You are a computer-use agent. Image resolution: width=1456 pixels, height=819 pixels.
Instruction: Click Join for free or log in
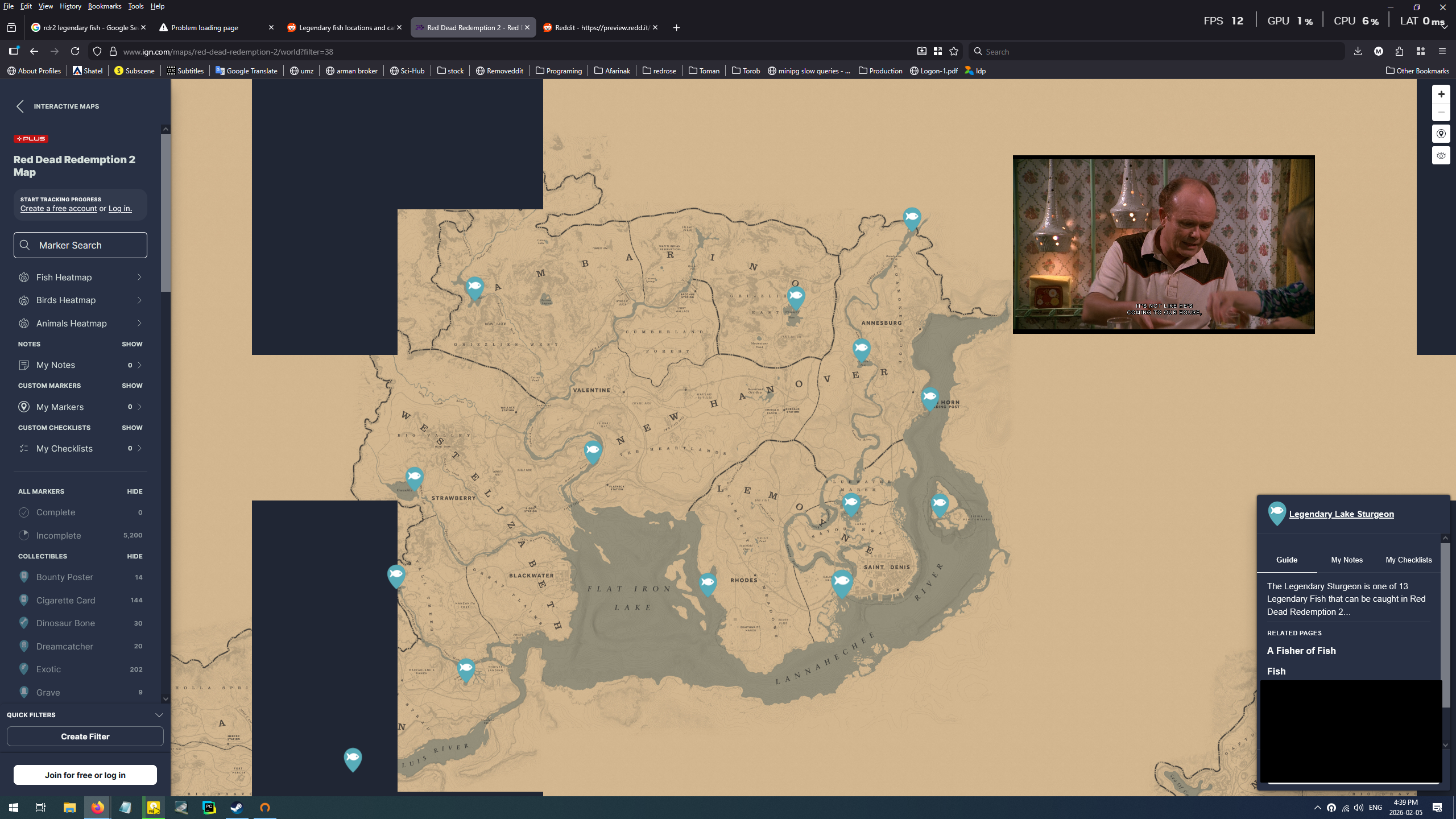(x=85, y=775)
